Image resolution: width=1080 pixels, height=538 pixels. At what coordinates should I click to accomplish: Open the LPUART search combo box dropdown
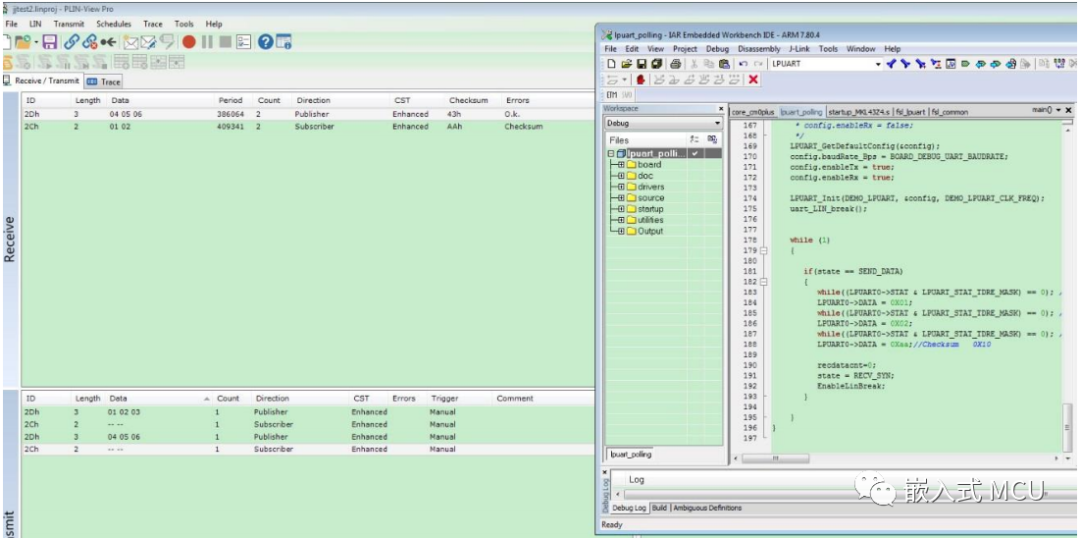878,64
